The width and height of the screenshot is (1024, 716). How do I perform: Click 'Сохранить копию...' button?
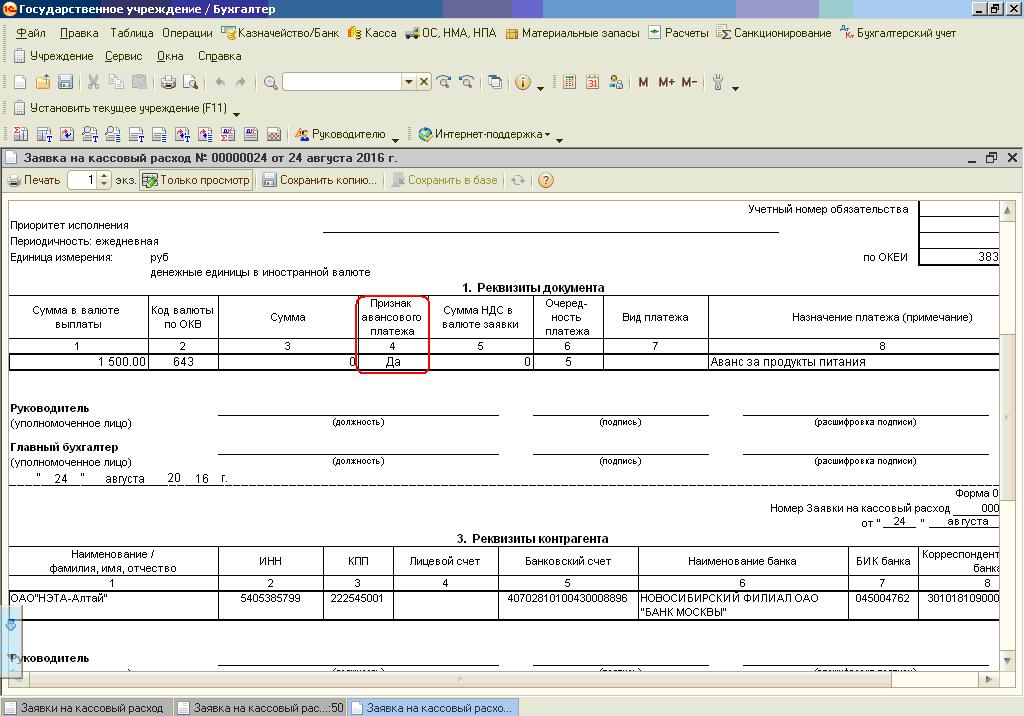[x=320, y=181]
